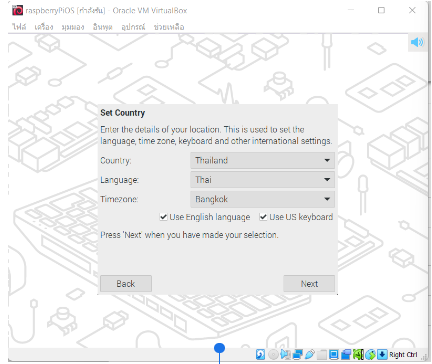Toggle the Use US keyboard checkbox
The image size is (432, 364).
point(263,217)
